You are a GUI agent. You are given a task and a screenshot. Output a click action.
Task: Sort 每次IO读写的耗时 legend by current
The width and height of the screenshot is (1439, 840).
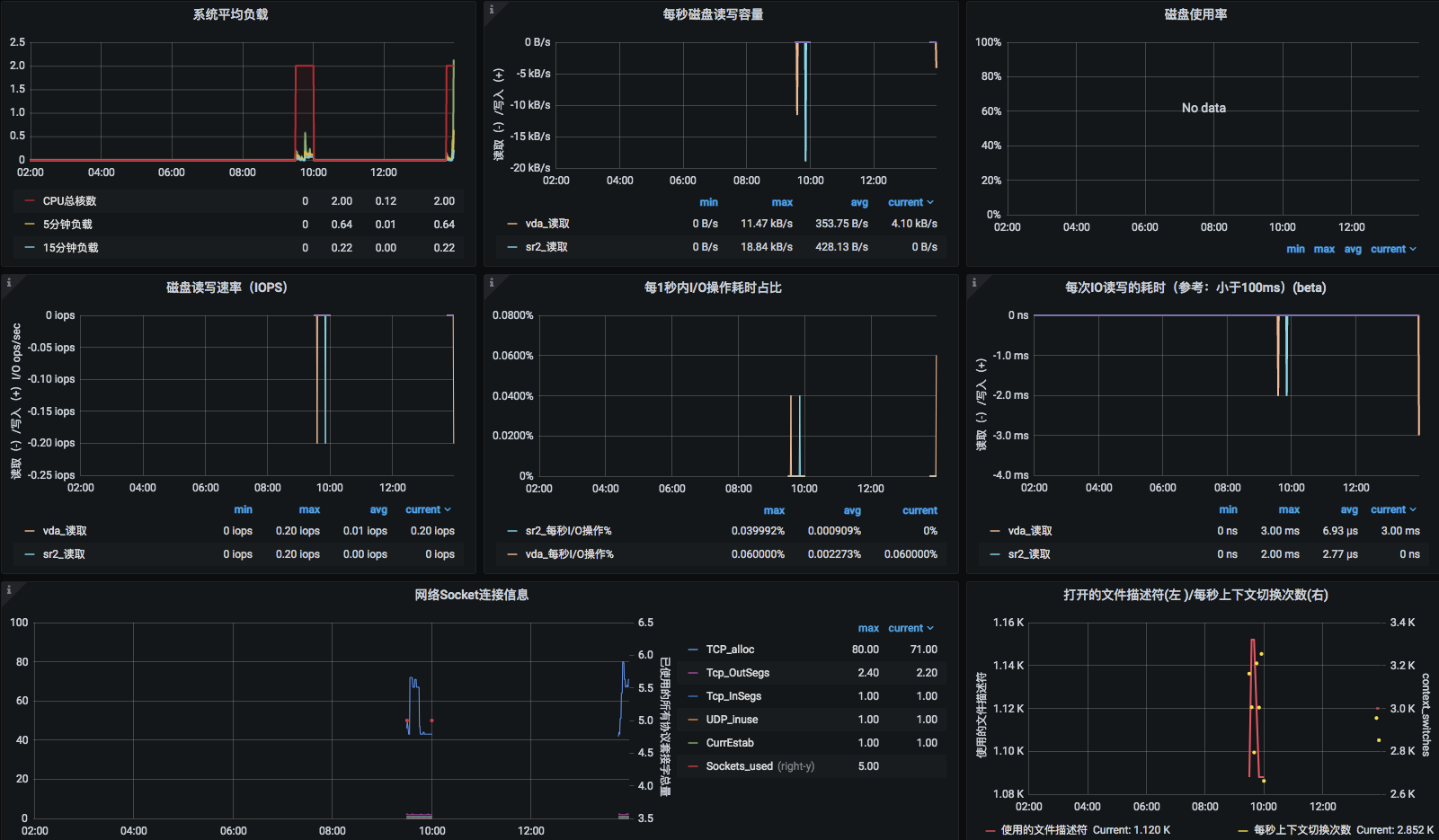[1393, 510]
